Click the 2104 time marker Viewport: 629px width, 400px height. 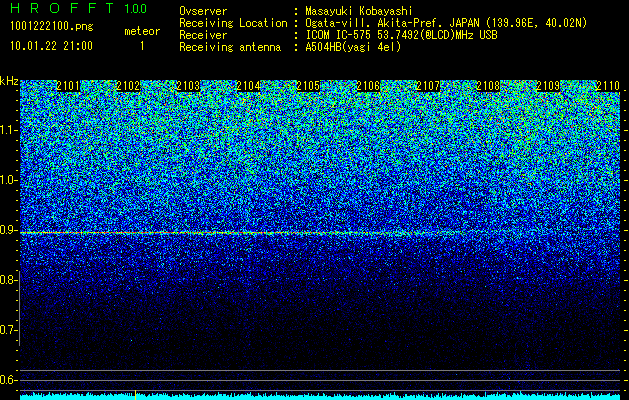(248, 86)
